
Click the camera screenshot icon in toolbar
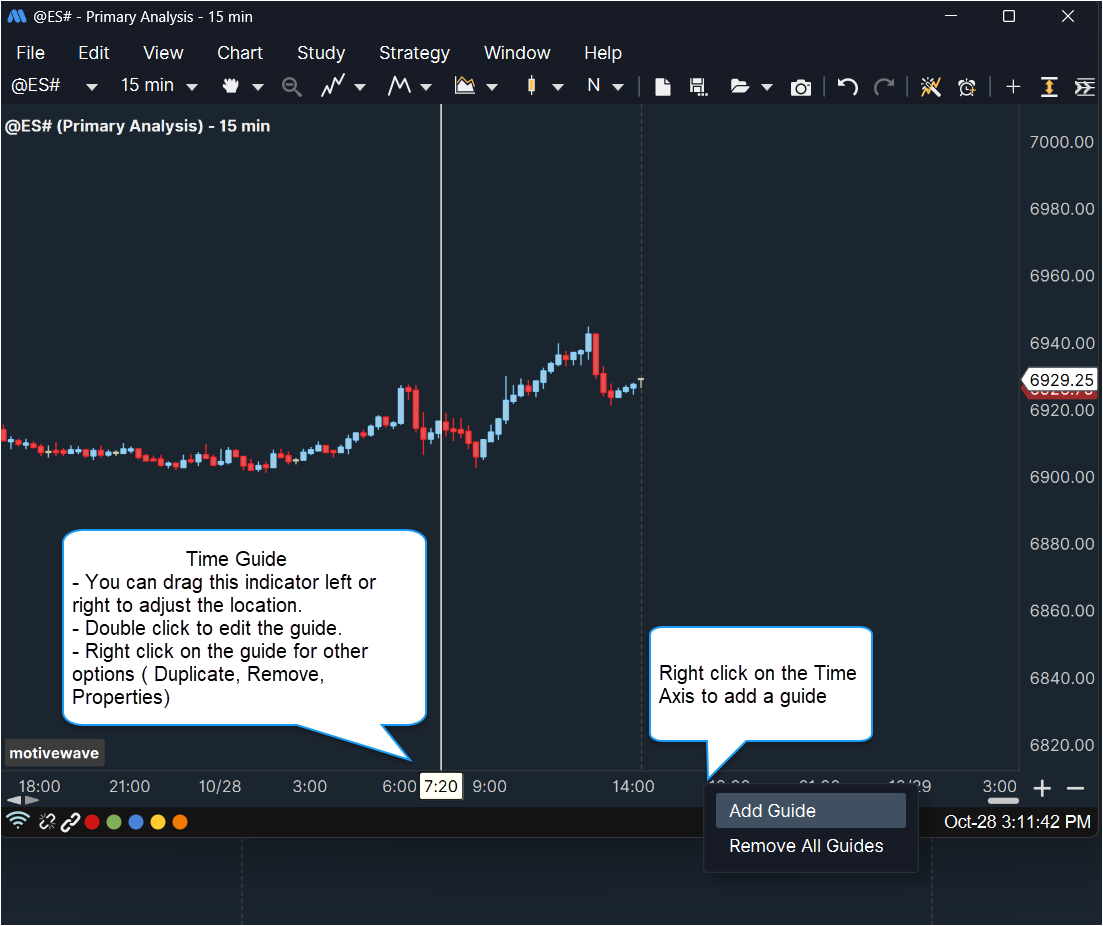(x=800, y=87)
